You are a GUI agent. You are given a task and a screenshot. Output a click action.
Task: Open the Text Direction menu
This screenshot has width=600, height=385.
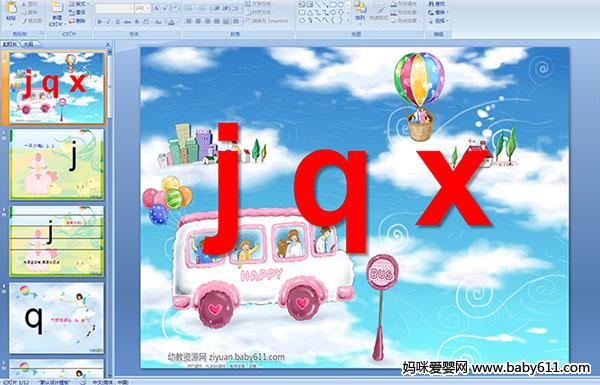[x=261, y=4]
